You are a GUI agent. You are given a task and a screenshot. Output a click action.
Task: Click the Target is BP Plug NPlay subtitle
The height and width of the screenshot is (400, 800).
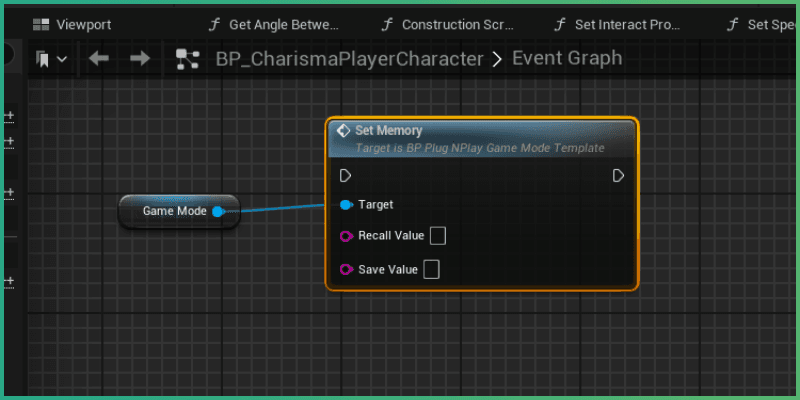click(x=480, y=148)
